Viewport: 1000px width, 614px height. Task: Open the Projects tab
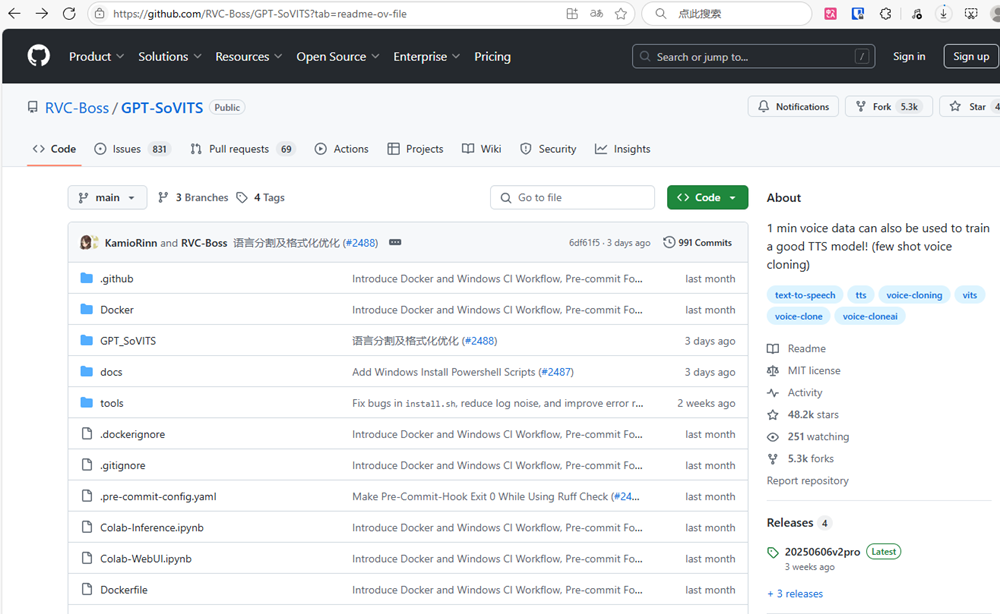tap(415, 149)
